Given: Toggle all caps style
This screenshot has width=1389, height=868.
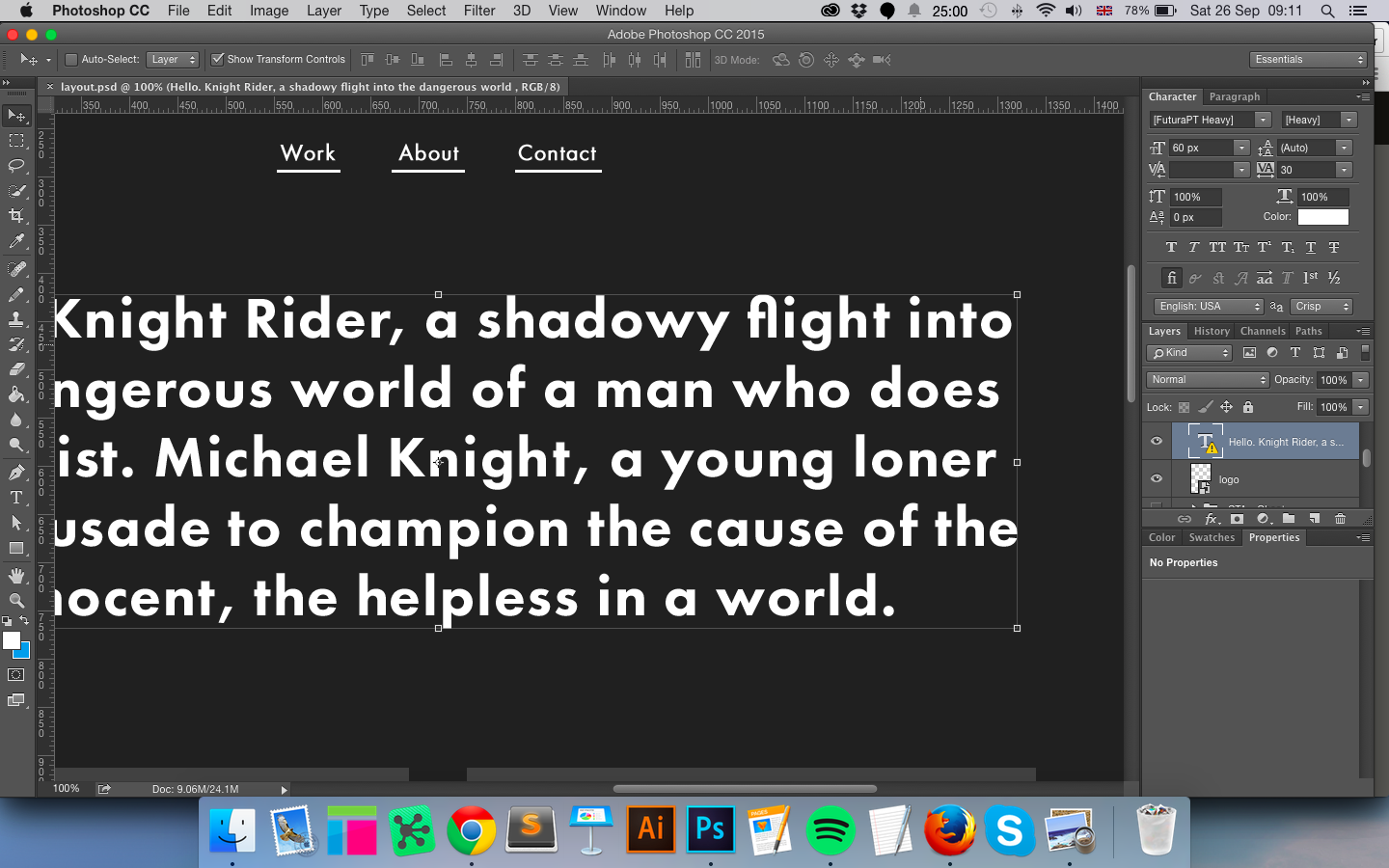Looking at the screenshot, I should coord(1217,248).
